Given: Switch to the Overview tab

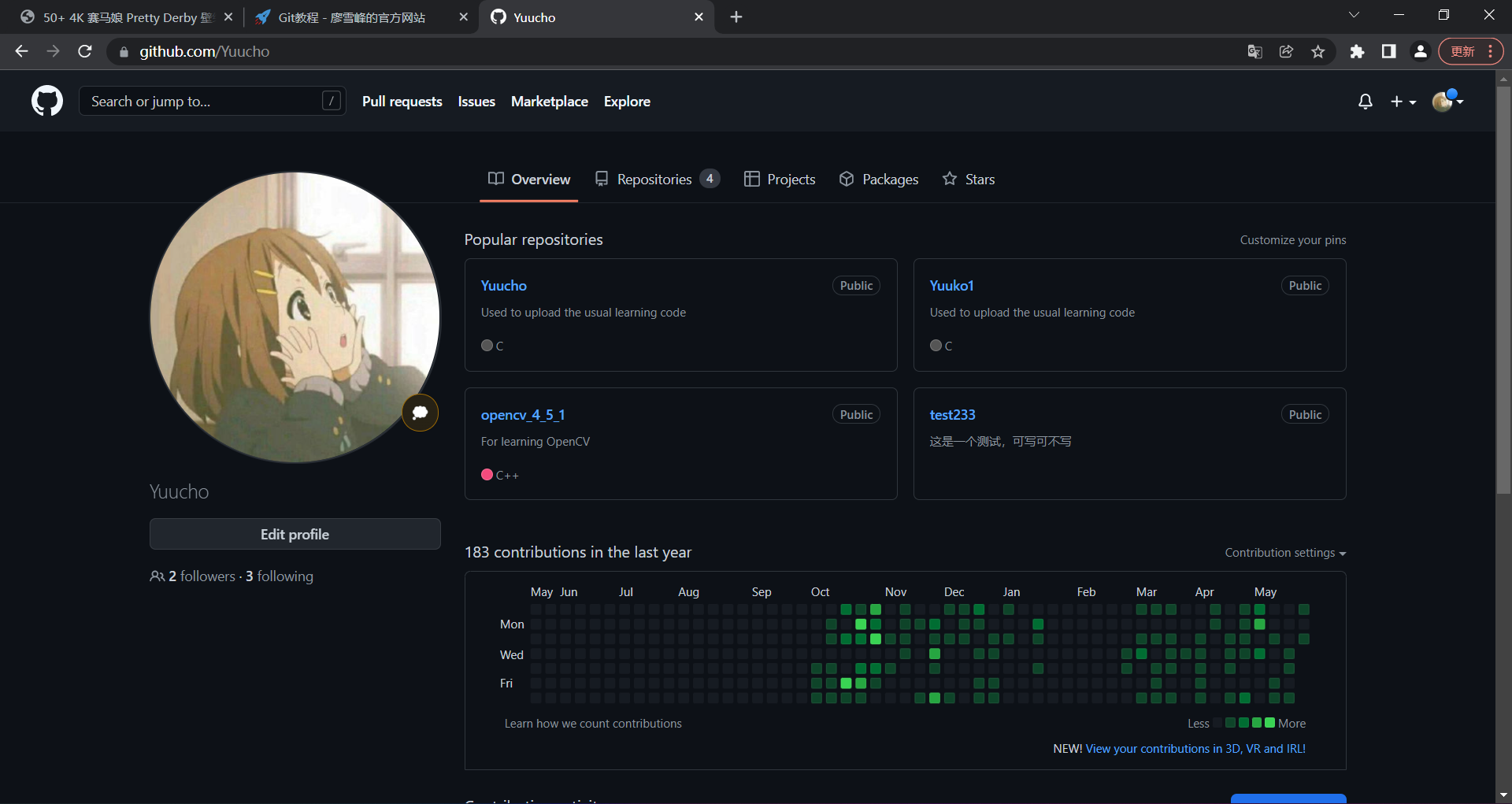Looking at the screenshot, I should [529, 180].
